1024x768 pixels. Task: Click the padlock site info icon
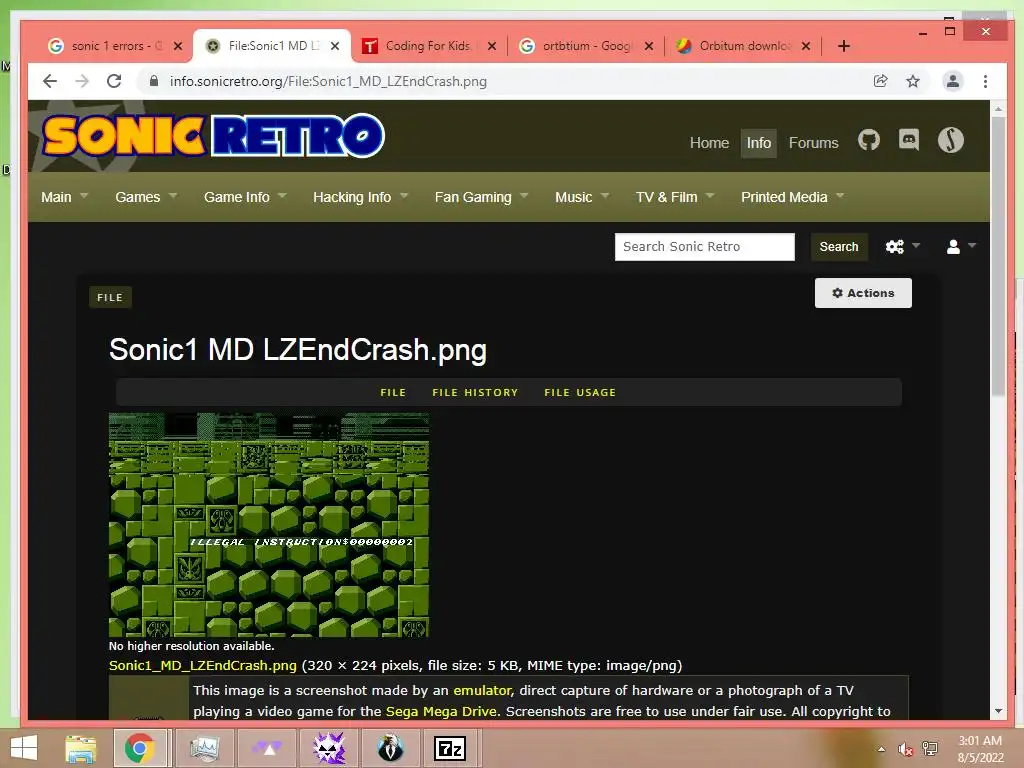pyautogui.click(x=154, y=81)
